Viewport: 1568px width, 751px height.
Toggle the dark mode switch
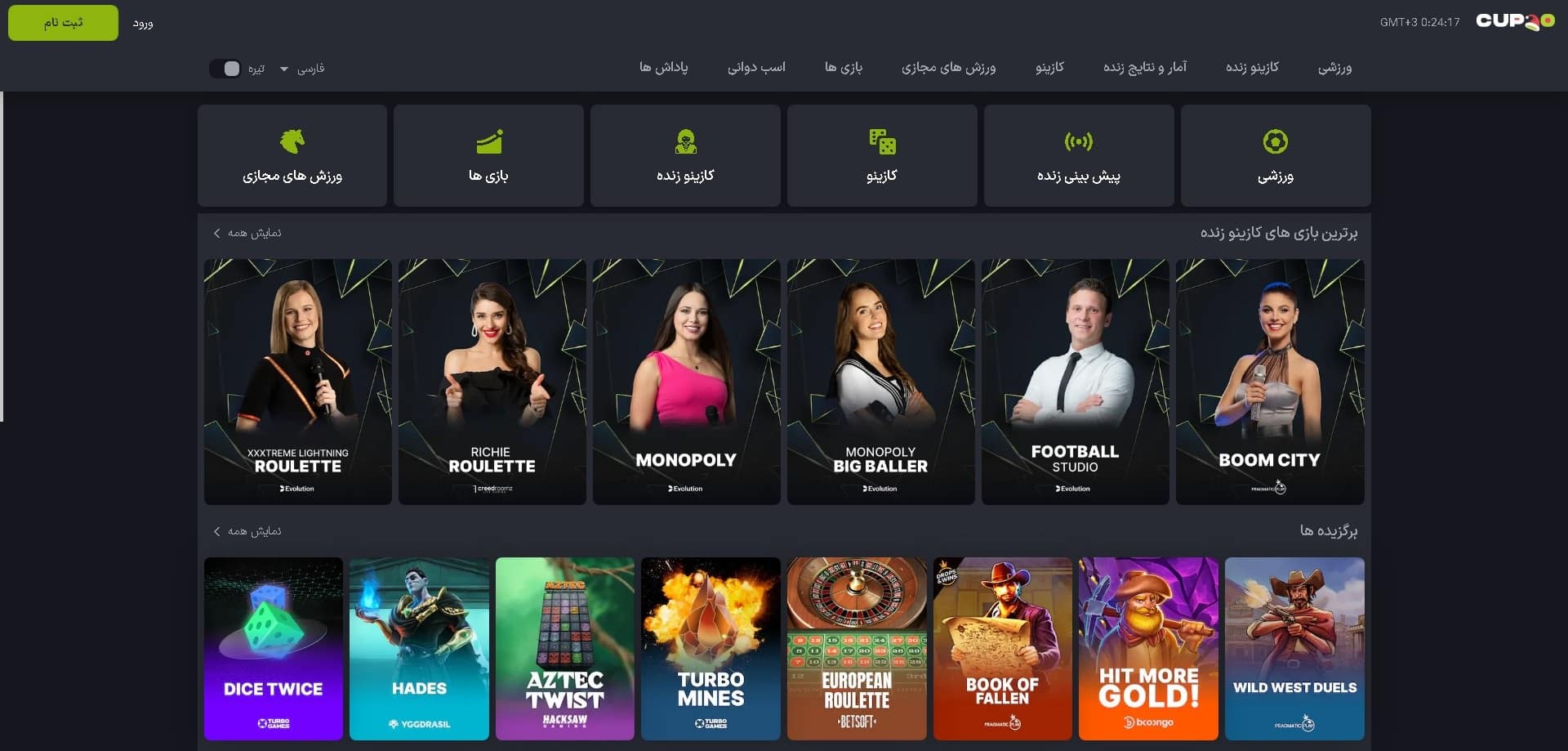(225, 68)
